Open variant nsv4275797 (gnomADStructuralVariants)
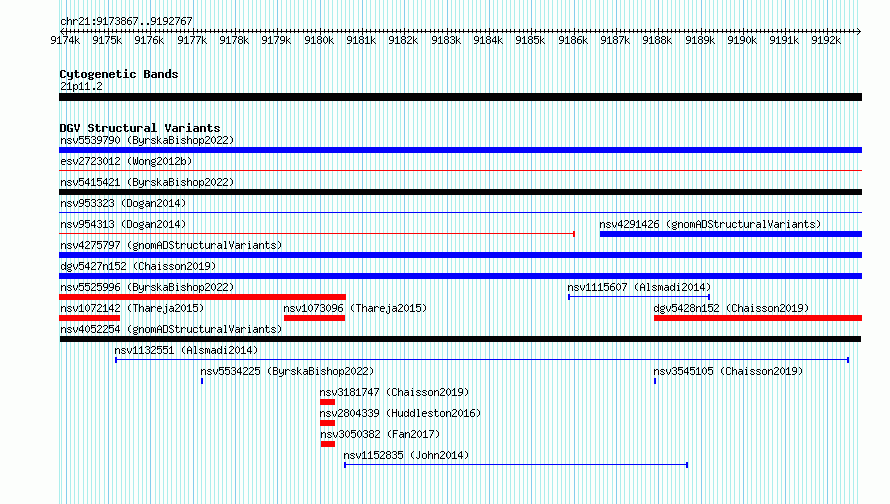This screenshot has width=890, height=504. tap(171, 245)
